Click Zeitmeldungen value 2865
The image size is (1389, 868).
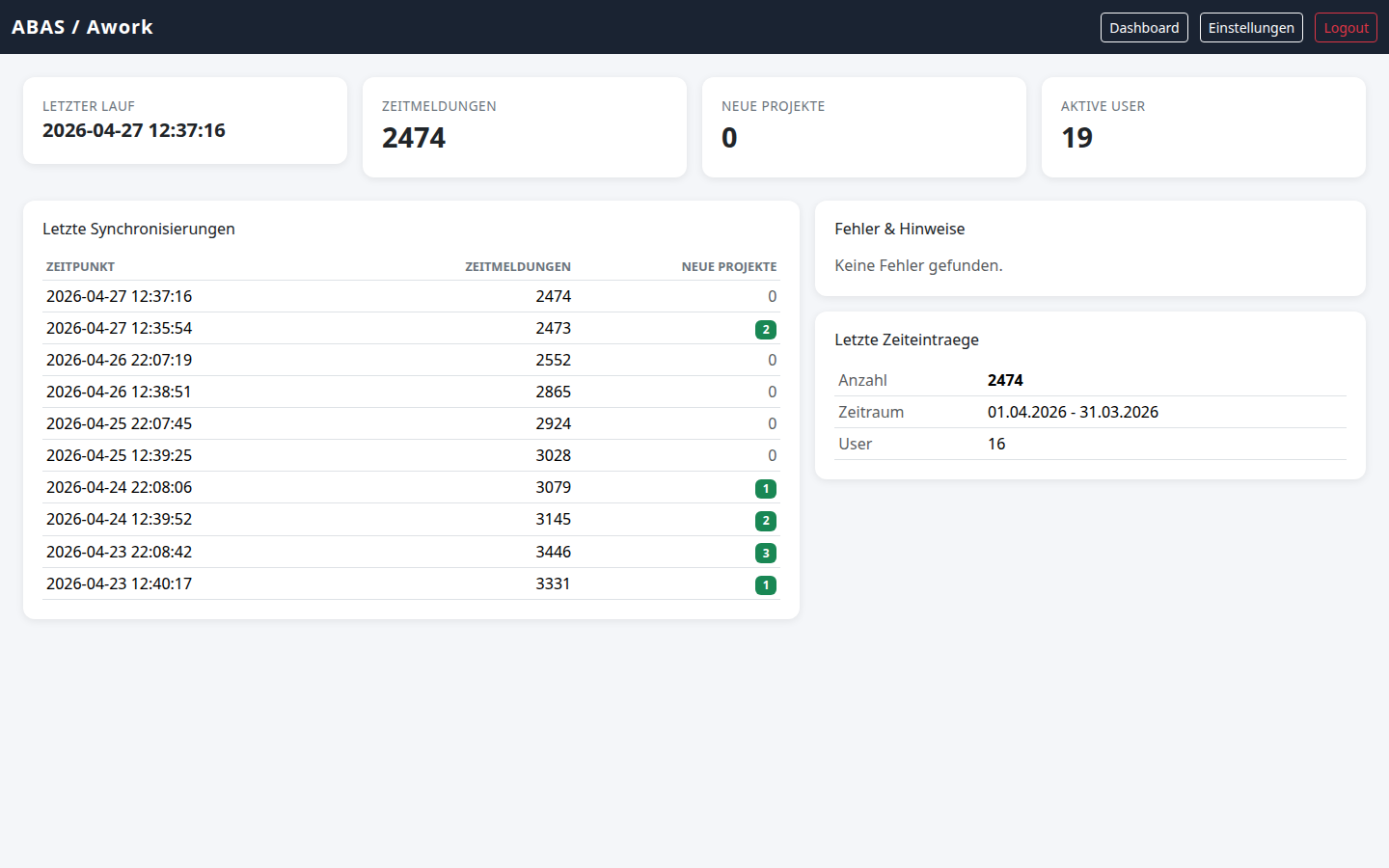554,392
